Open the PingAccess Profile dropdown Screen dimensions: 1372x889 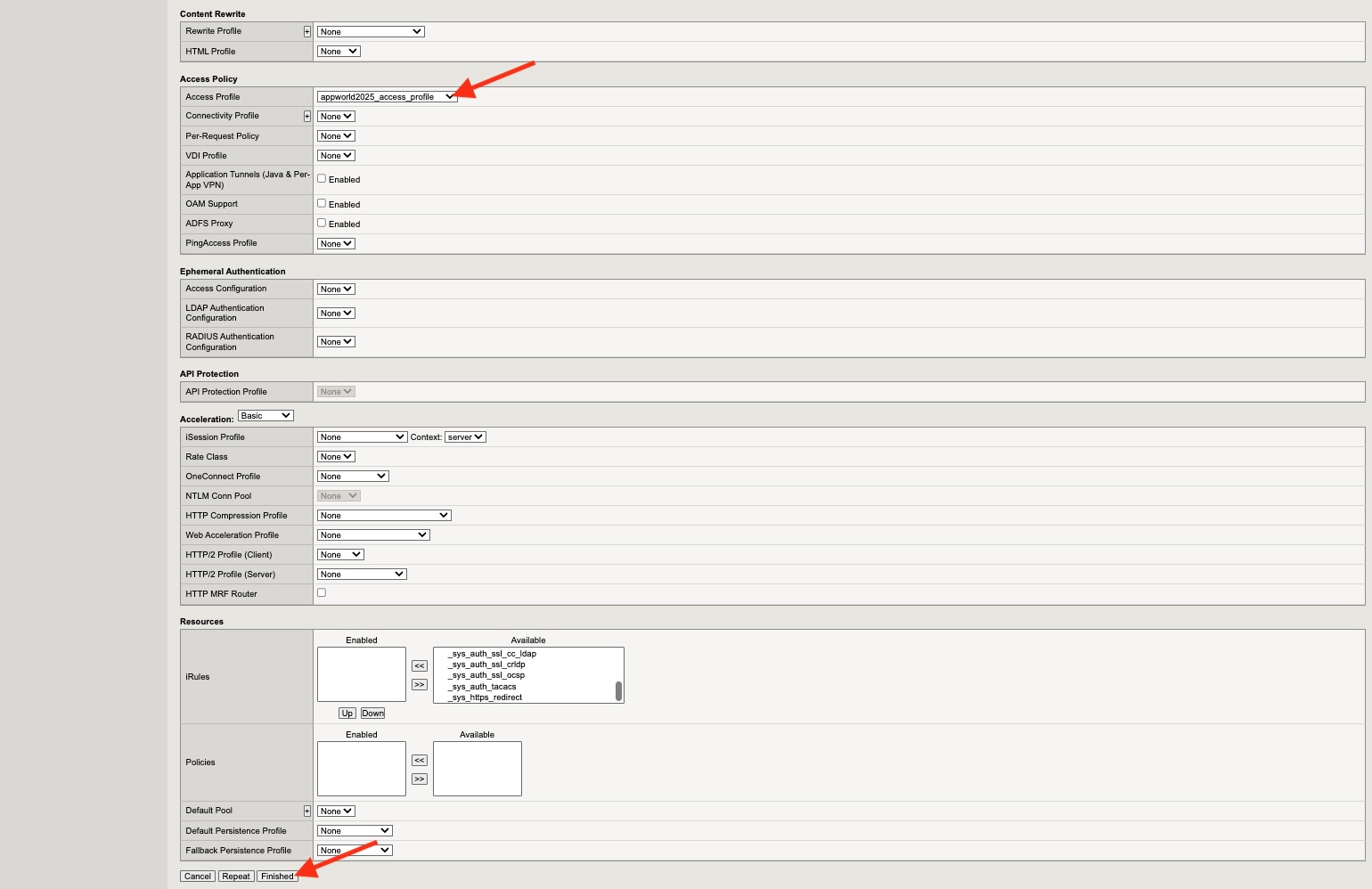[336, 244]
